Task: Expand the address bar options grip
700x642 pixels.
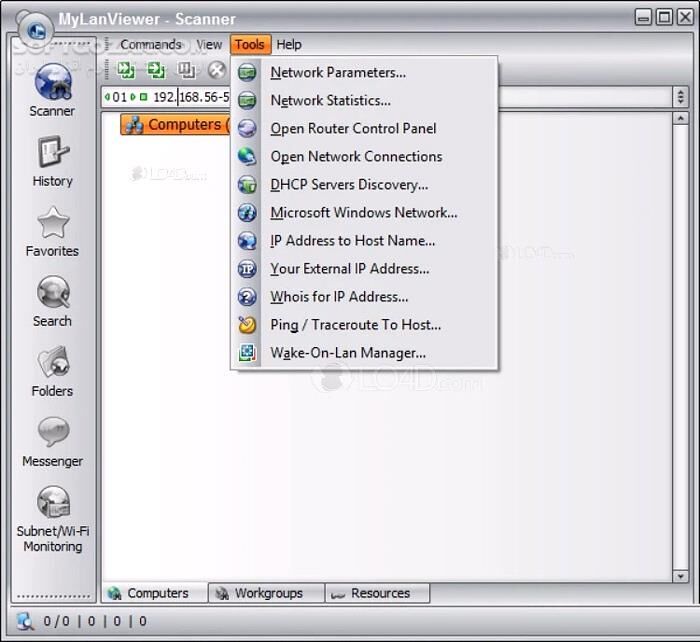Action: coord(680,96)
